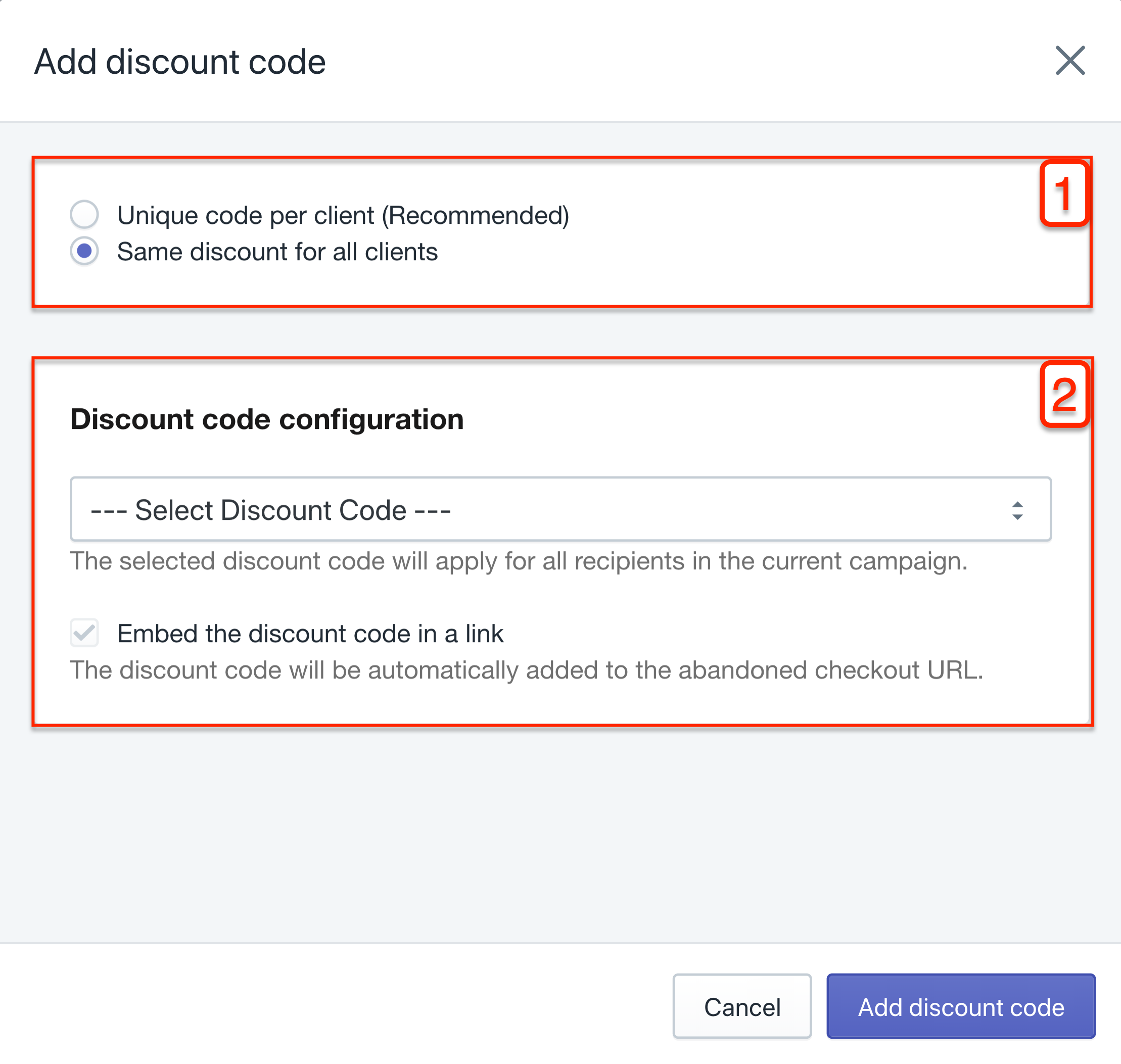Click the 'Unique code per client (Recommended)' label
The image size is (1121, 1064).
343,216
